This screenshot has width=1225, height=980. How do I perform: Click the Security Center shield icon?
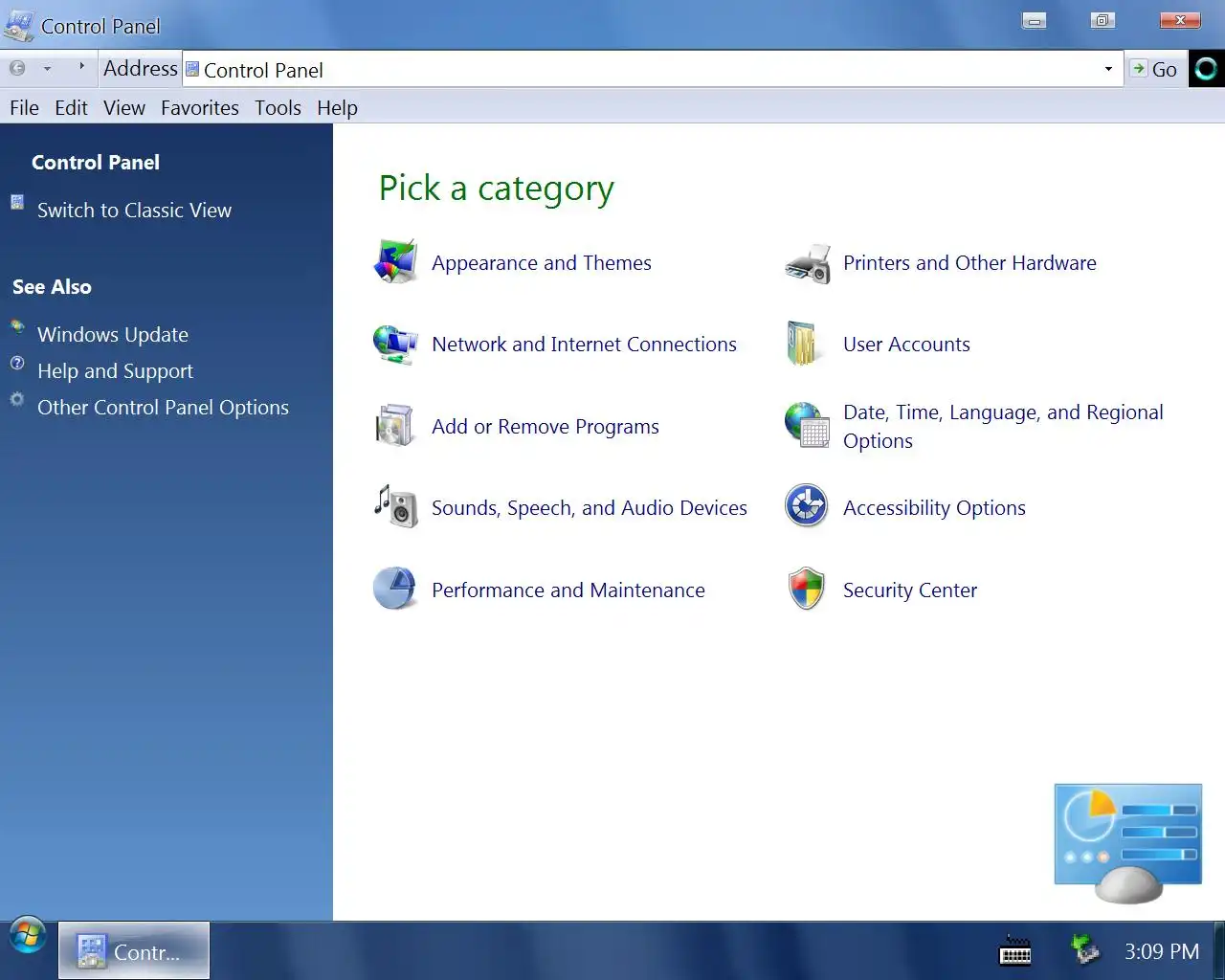pos(807,590)
